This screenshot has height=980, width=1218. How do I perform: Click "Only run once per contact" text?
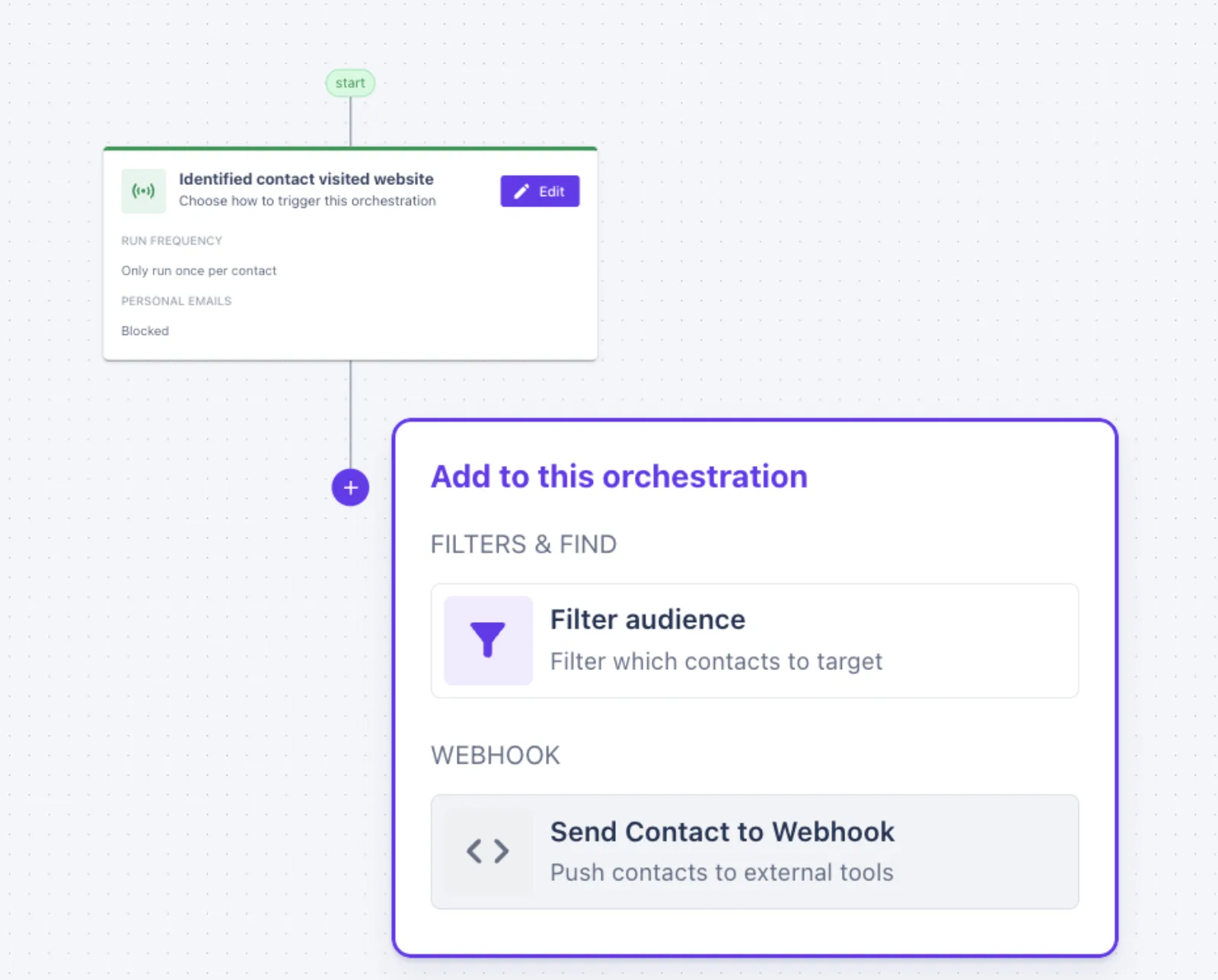[199, 270]
